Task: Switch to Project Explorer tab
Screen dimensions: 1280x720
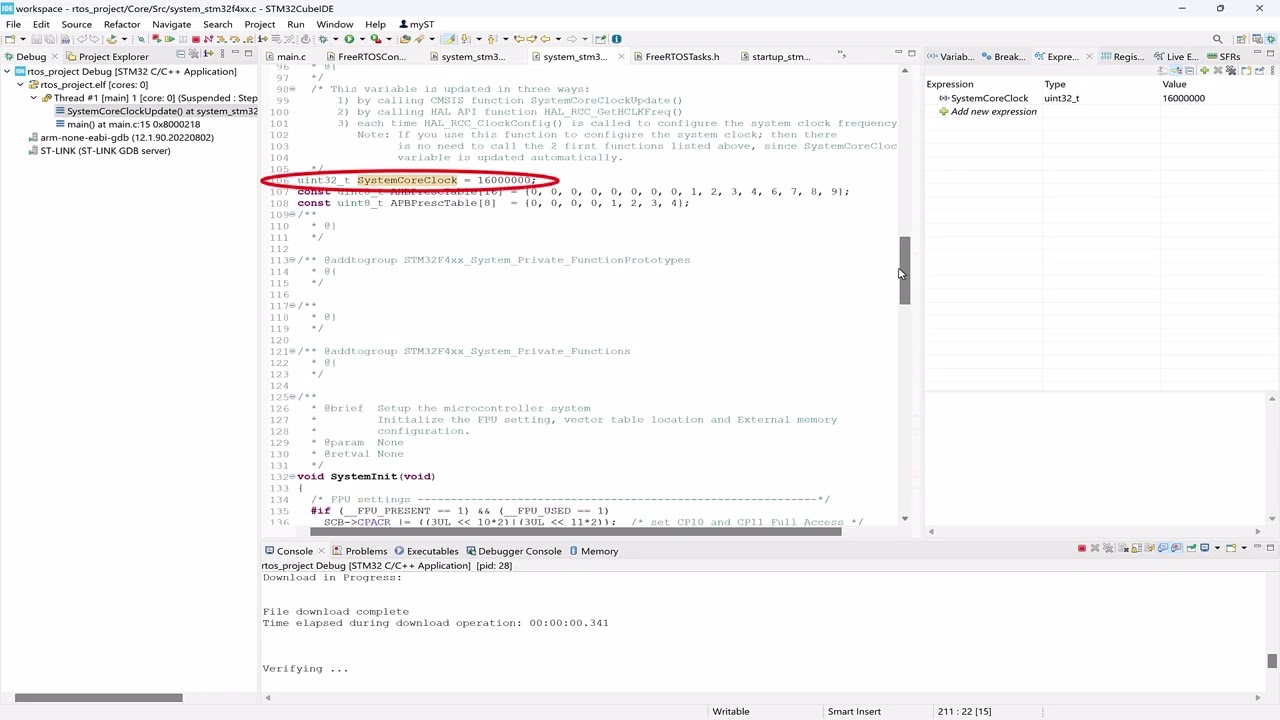Action: [106, 57]
